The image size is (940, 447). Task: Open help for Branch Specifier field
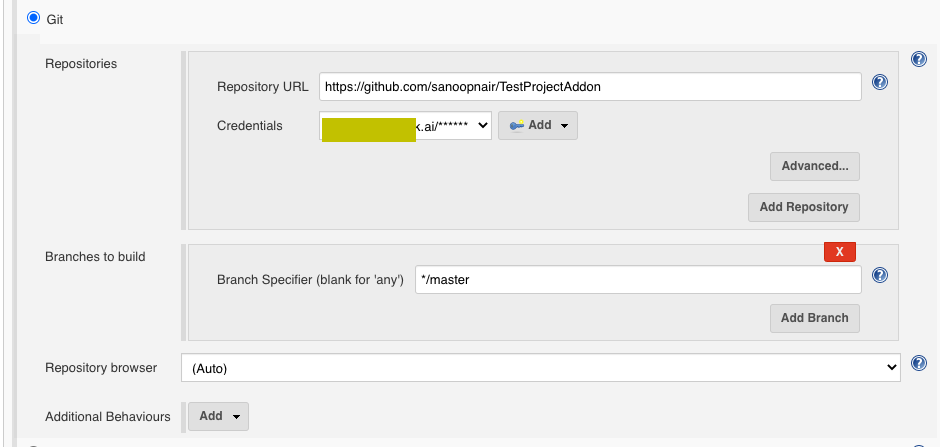pyautogui.click(x=880, y=276)
